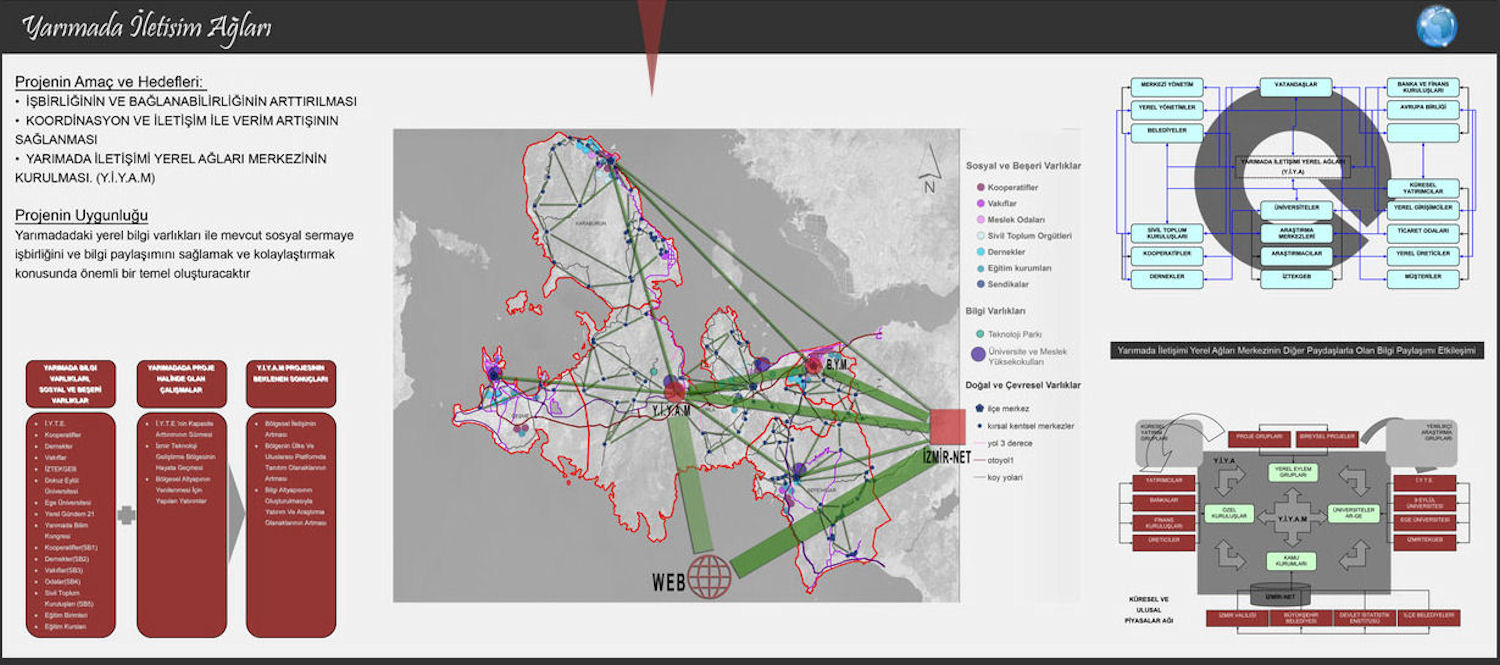Click the gray plus sign icon
Image resolution: width=1500 pixels, height=665 pixels.
126,515
